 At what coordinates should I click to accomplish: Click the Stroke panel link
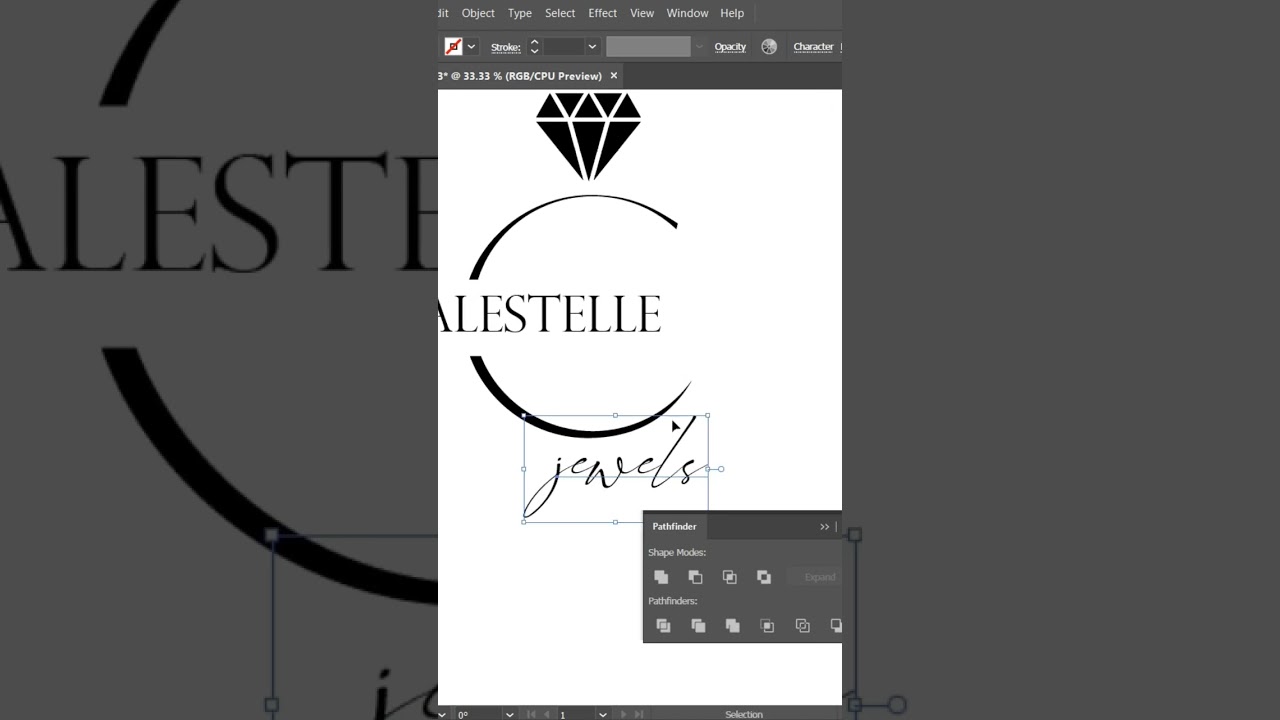(505, 47)
